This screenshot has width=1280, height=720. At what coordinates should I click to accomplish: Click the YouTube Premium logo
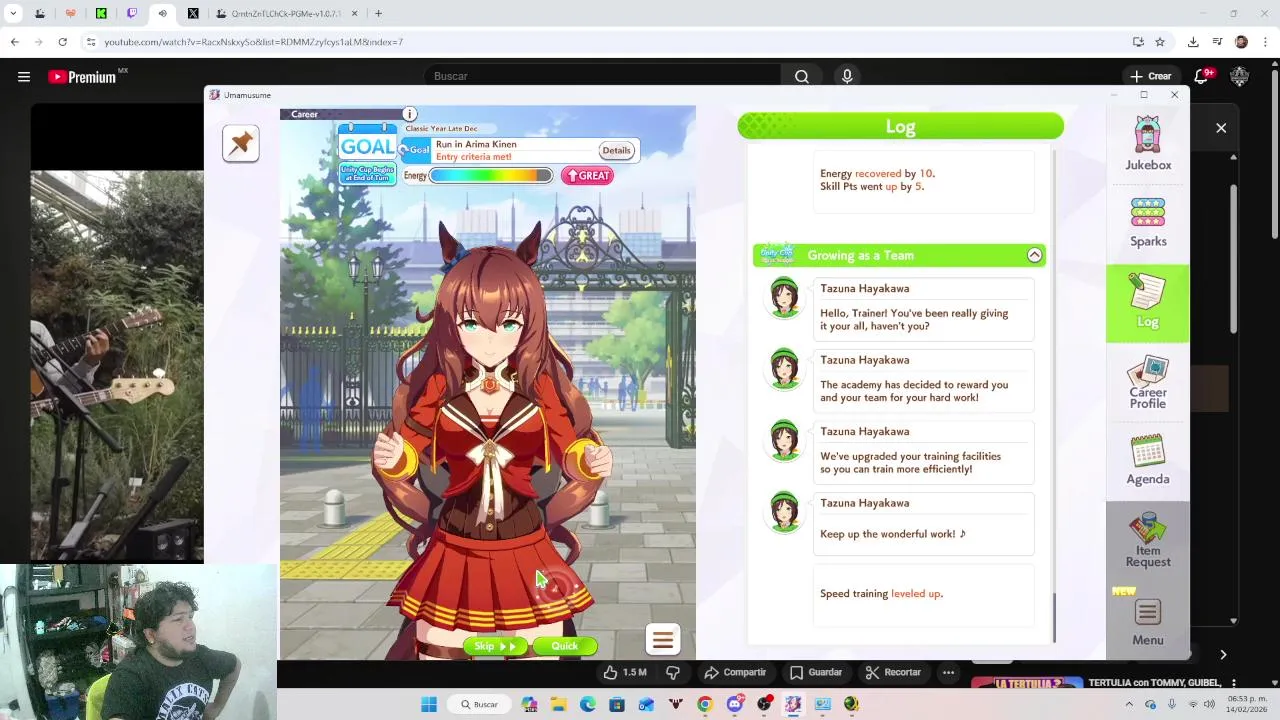(82, 77)
